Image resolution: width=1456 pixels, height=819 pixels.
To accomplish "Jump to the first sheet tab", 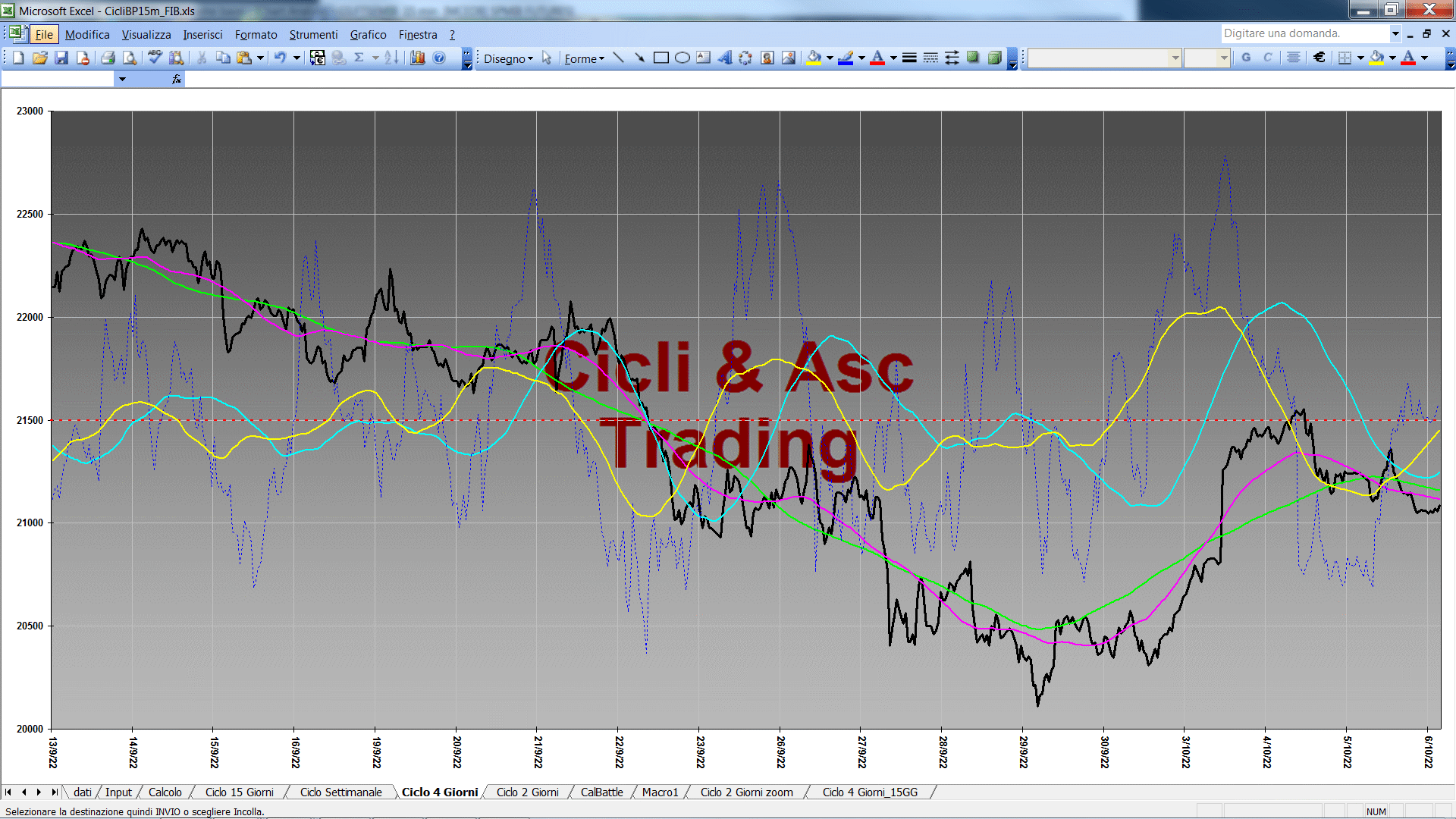I will [x=8, y=792].
